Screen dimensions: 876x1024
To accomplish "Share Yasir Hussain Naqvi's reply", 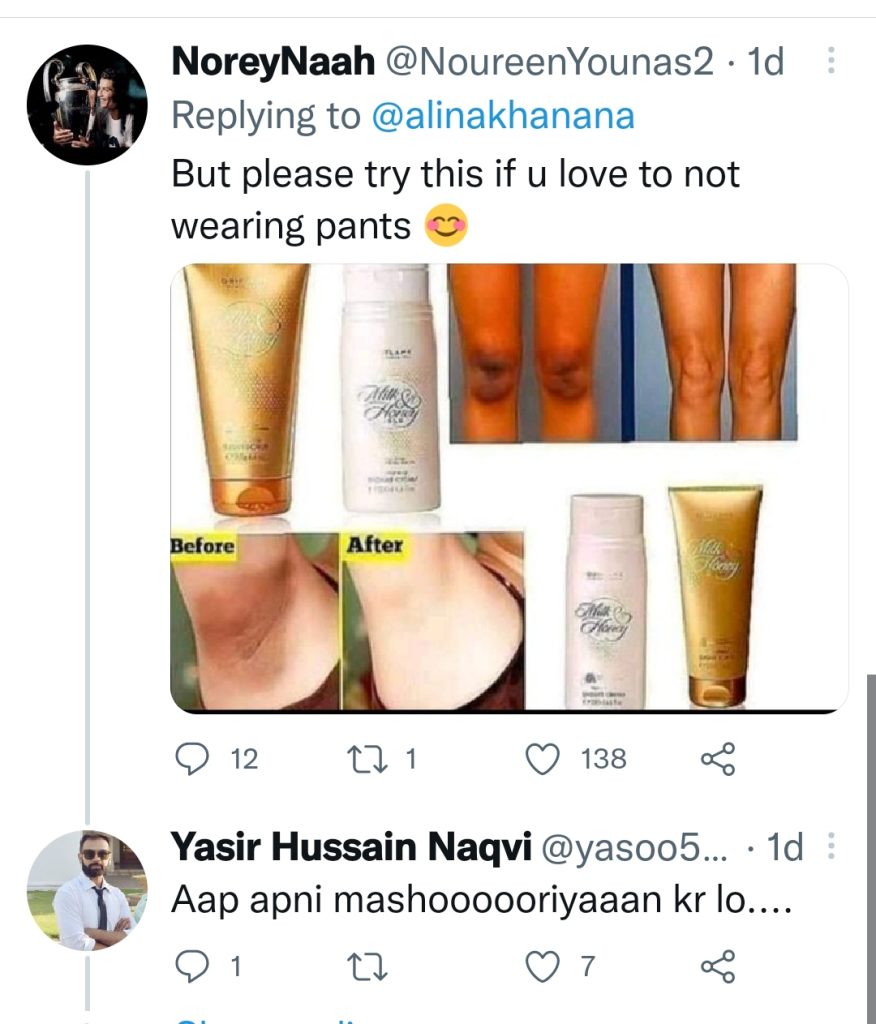I will pos(718,966).
